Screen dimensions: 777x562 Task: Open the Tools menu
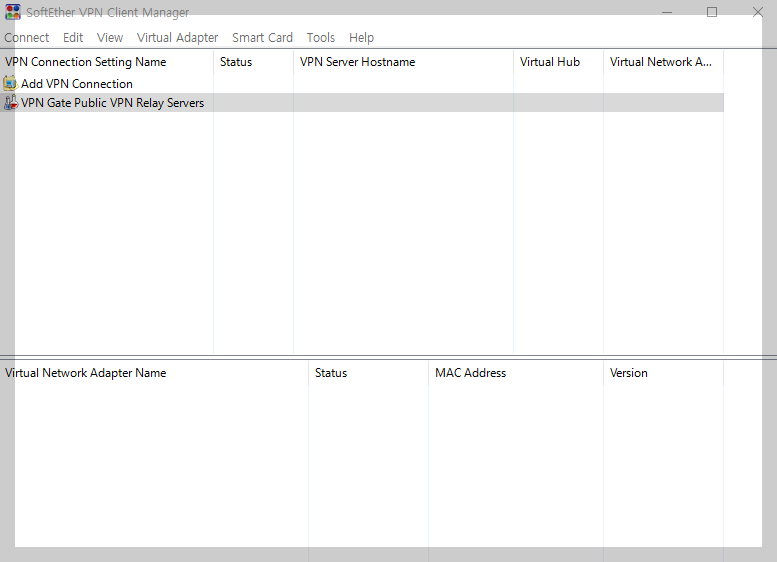click(321, 38)
